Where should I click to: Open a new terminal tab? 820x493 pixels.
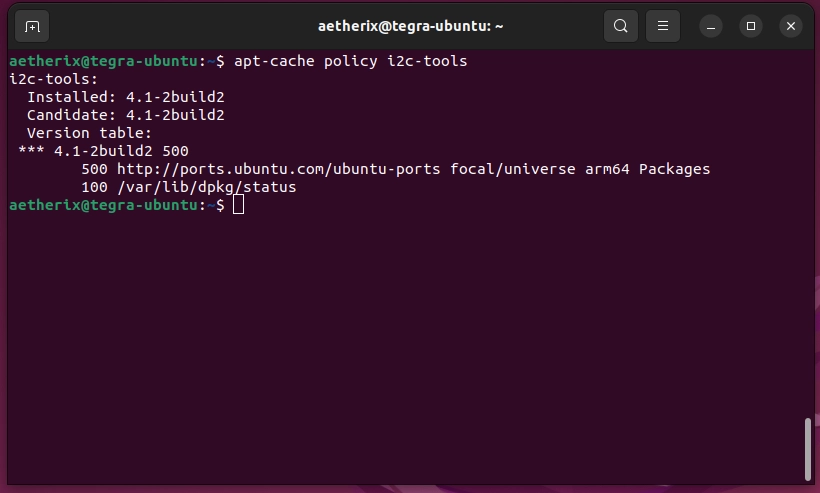[32, 26]
